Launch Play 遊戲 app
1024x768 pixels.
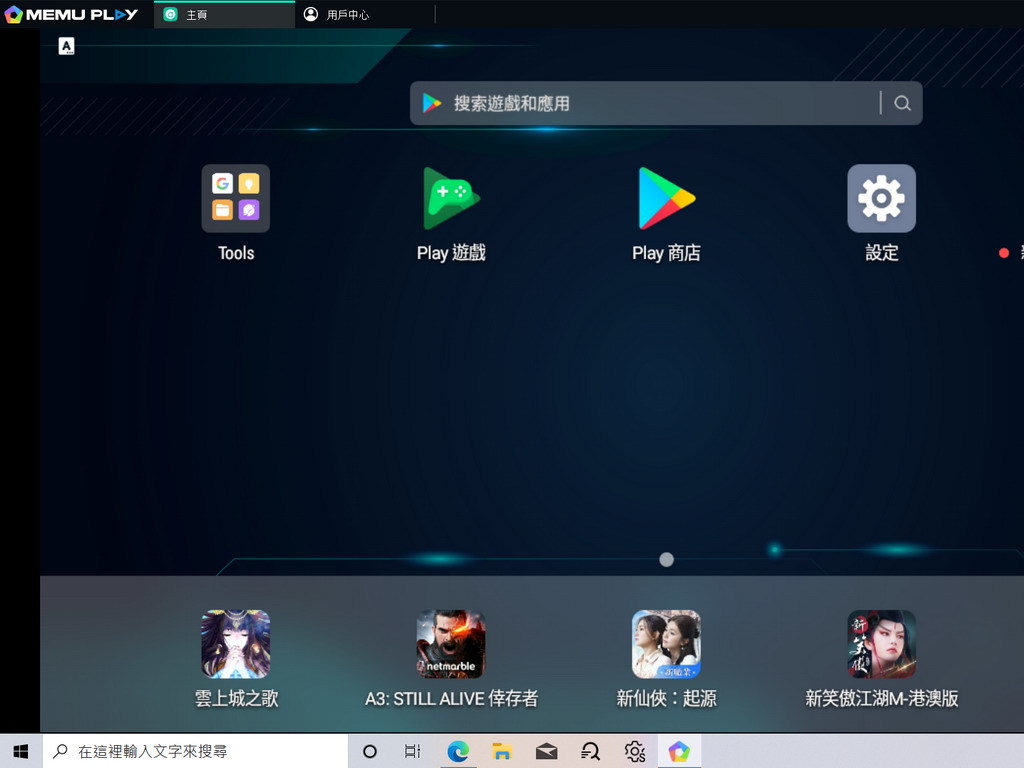click(451, 199)
